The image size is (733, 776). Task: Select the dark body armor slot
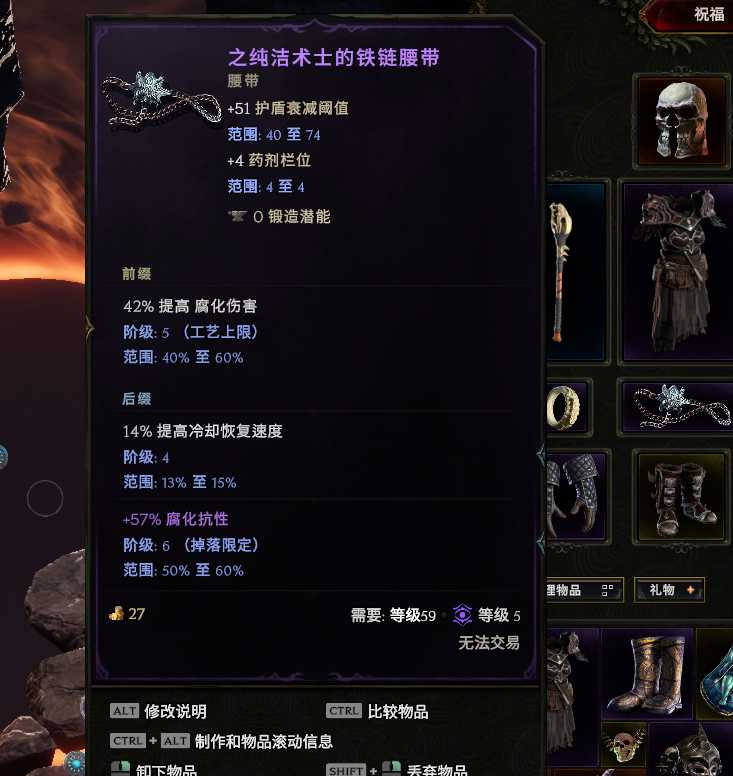(676, 272)
